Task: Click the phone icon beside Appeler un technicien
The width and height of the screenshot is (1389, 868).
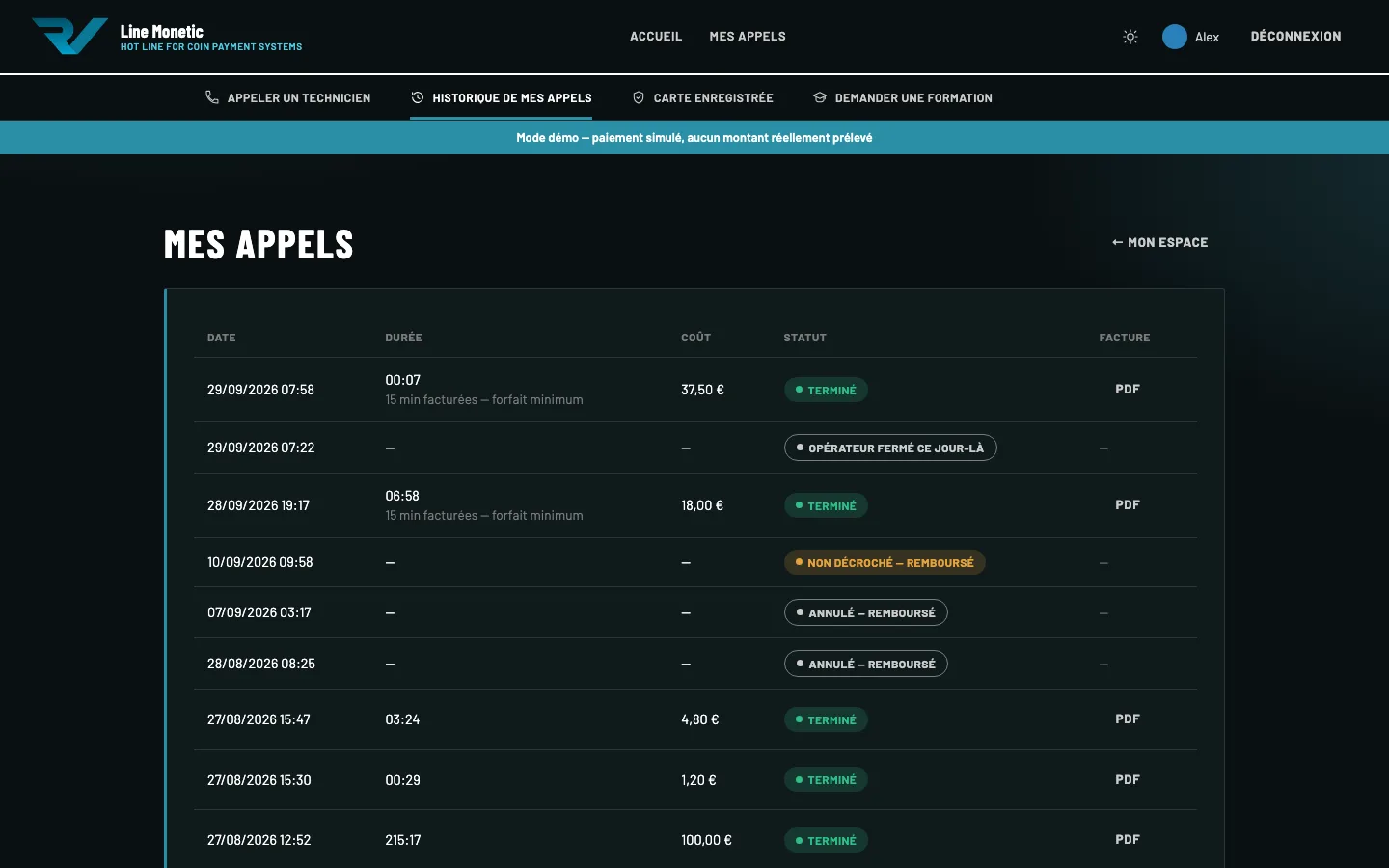Action: pyautogui.click(x=212, y=97)
